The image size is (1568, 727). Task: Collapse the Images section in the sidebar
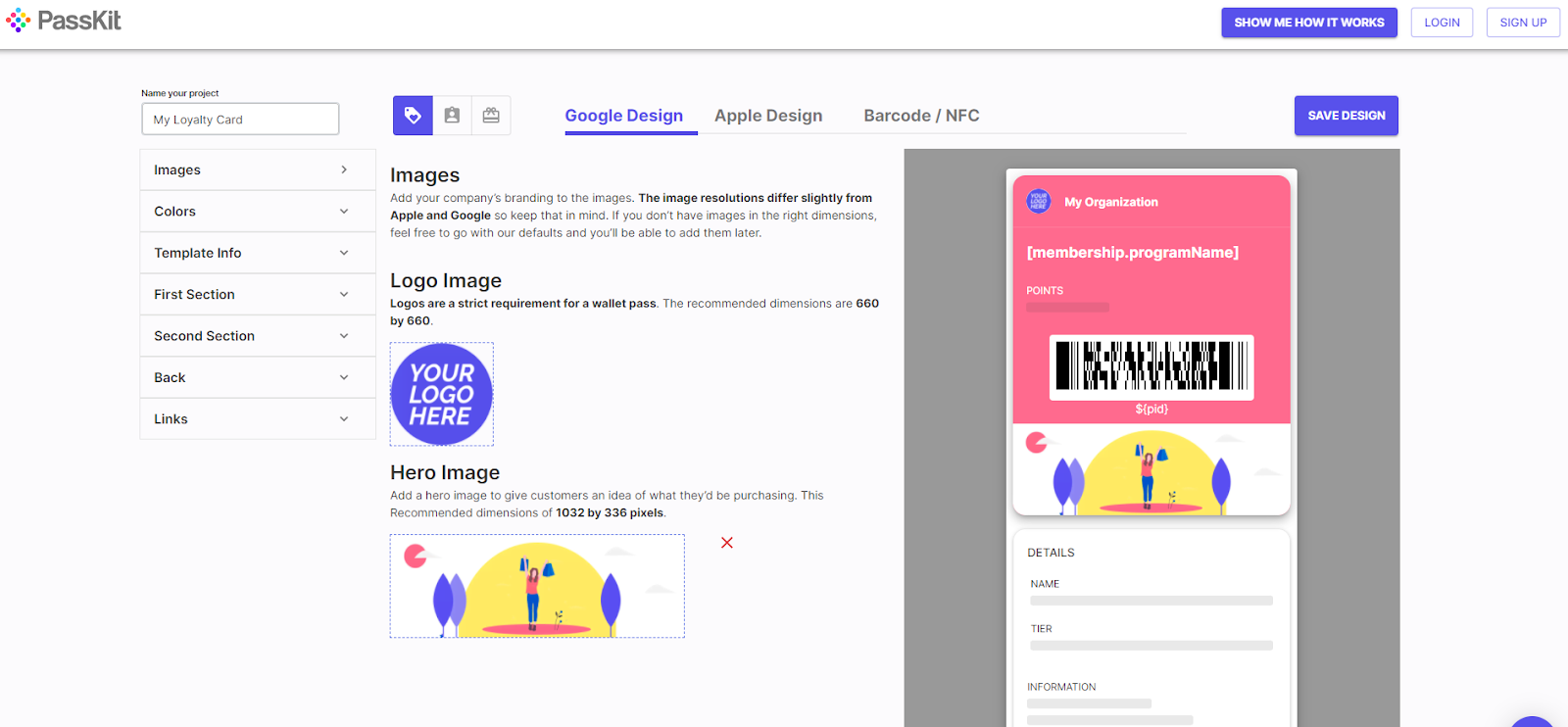click(x=258, y=170)
